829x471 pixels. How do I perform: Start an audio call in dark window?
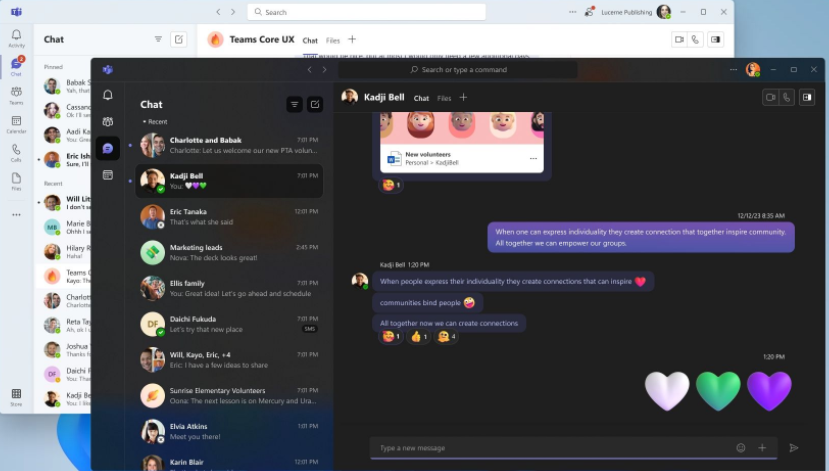(x=787, y=97)
